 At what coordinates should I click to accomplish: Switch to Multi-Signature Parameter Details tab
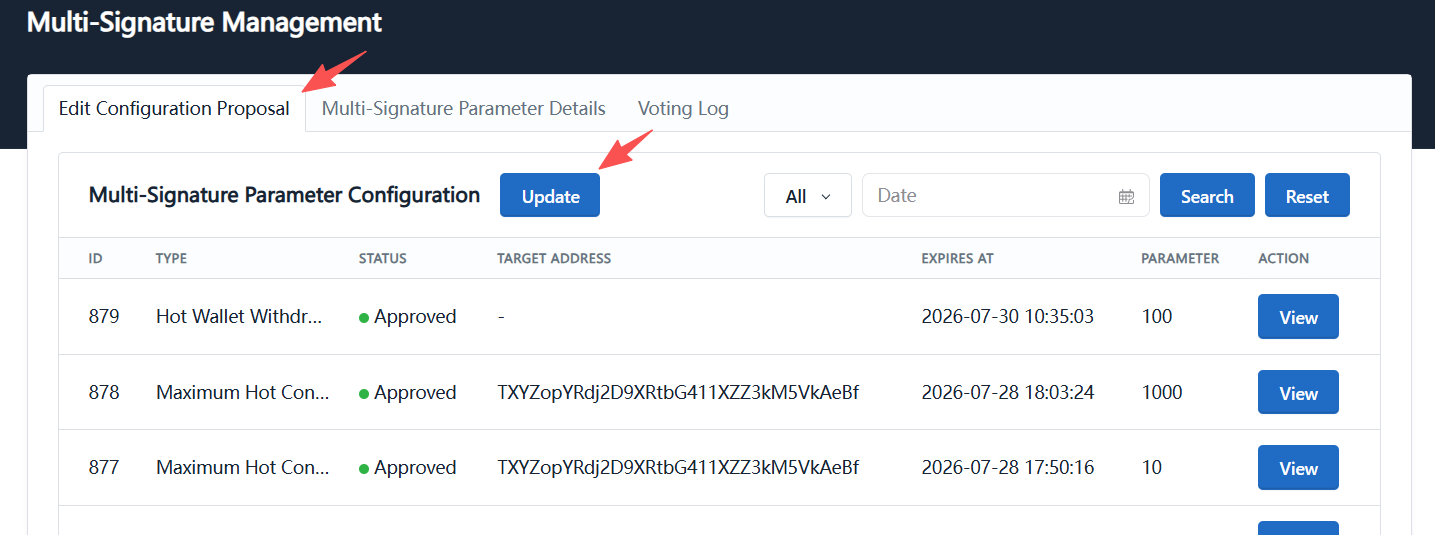(x=464, y=108)
